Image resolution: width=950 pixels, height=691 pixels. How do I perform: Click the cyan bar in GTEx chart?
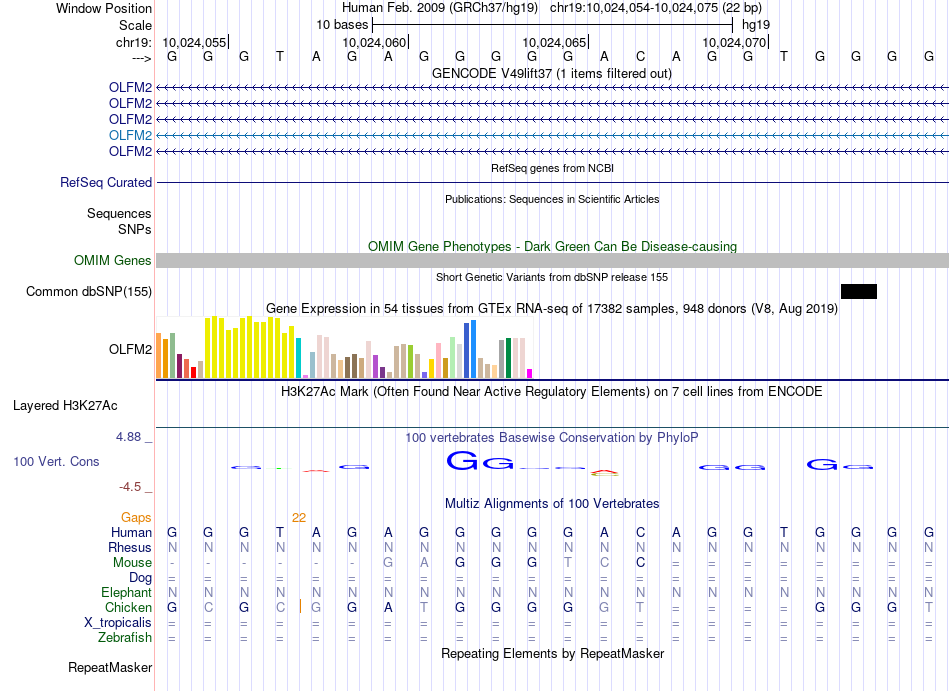tap(298, 359)
